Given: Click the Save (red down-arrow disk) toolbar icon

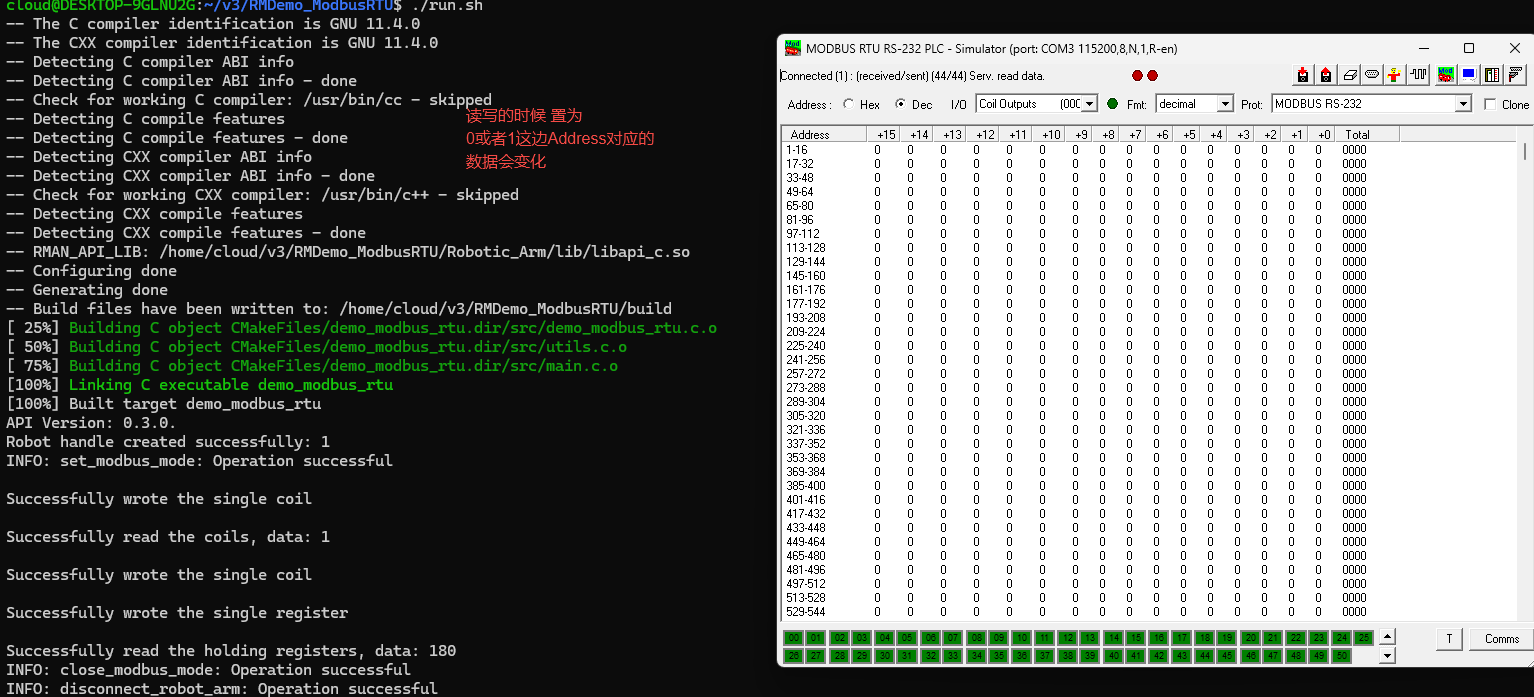Looking at the screenshot, I should (x=1303, y=75).
